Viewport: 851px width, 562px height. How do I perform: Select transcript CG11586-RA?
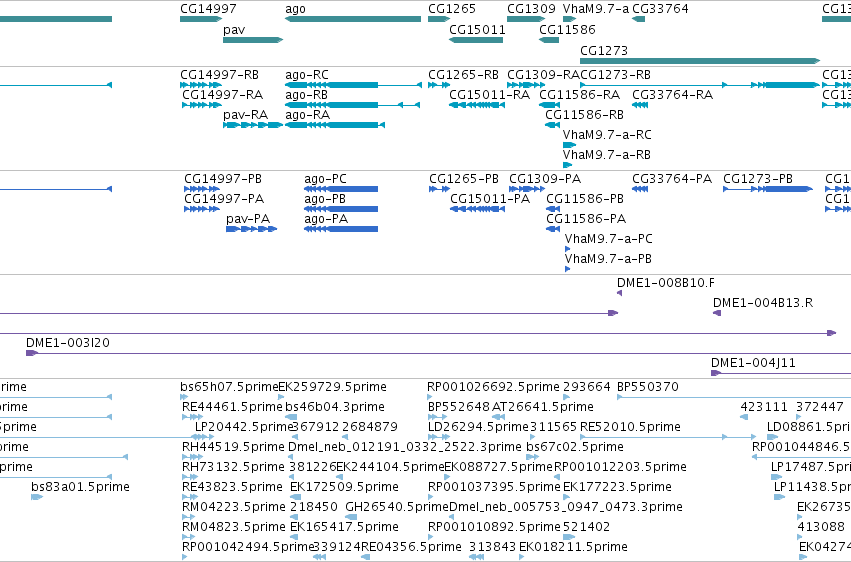(579, 94)
